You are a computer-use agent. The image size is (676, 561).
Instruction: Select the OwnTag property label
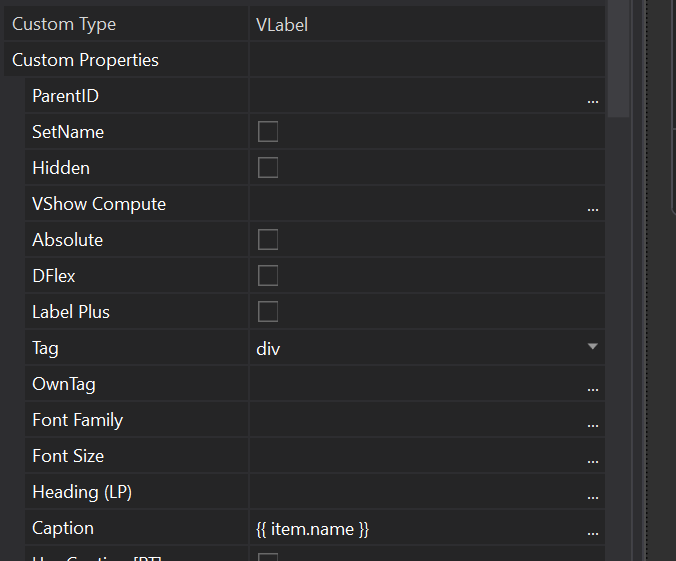tap(64, 384)
